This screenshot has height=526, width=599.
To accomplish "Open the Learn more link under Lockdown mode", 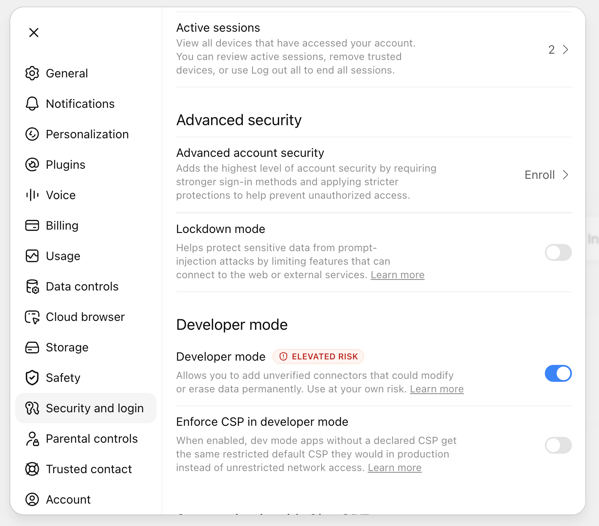I will coord(397,275).
